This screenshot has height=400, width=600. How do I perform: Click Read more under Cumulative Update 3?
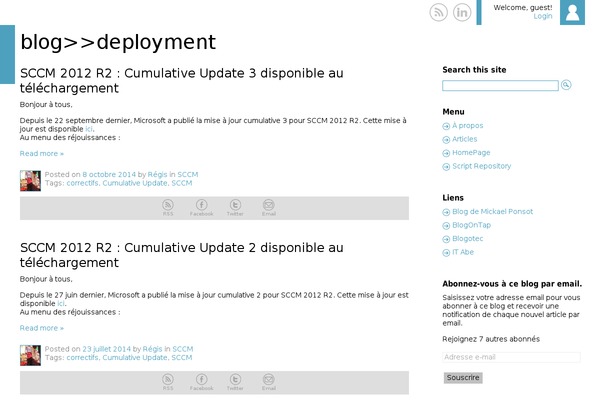tap(42, 153)
